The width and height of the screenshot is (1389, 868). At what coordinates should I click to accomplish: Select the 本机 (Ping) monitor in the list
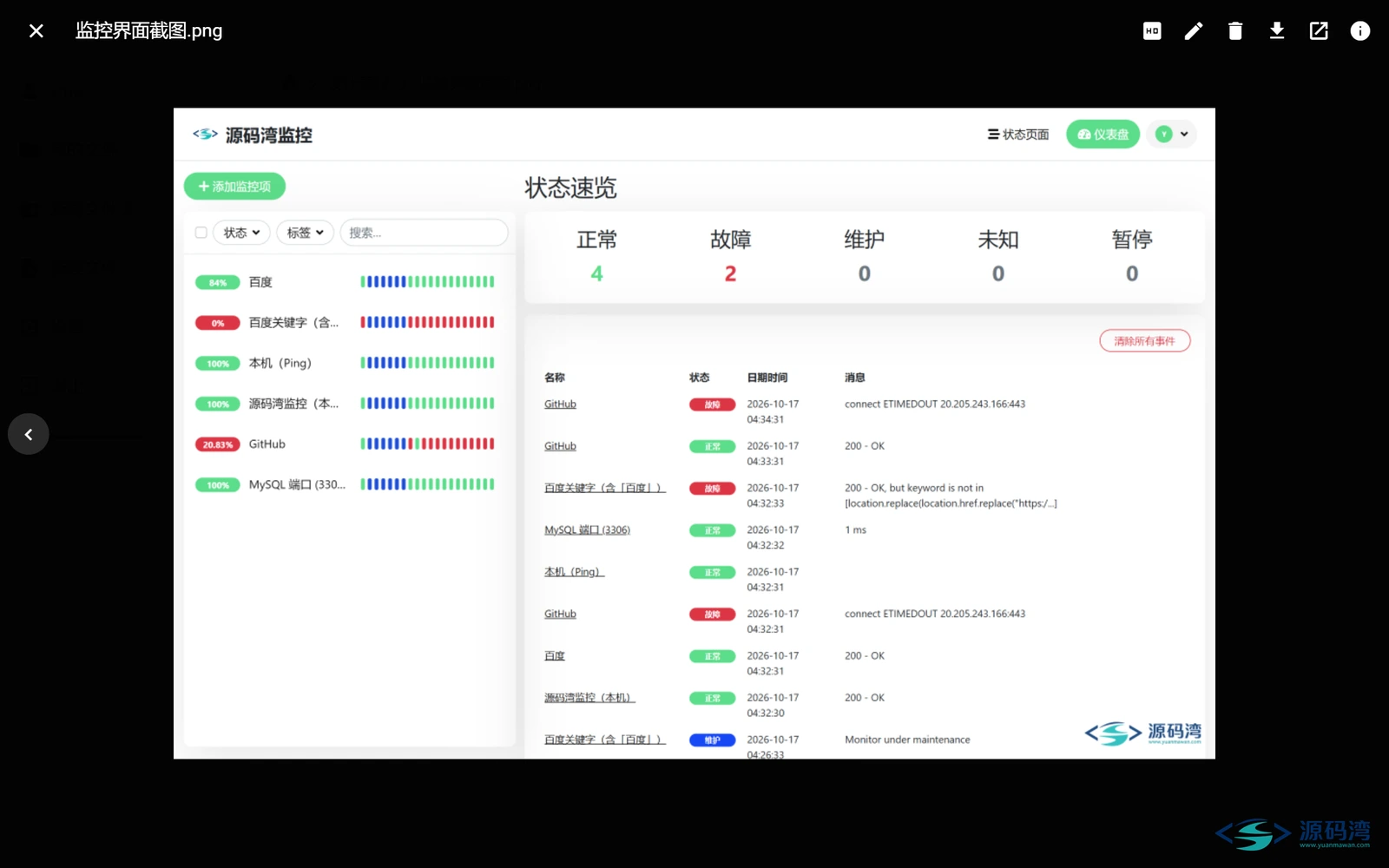(x=349, y=363)
